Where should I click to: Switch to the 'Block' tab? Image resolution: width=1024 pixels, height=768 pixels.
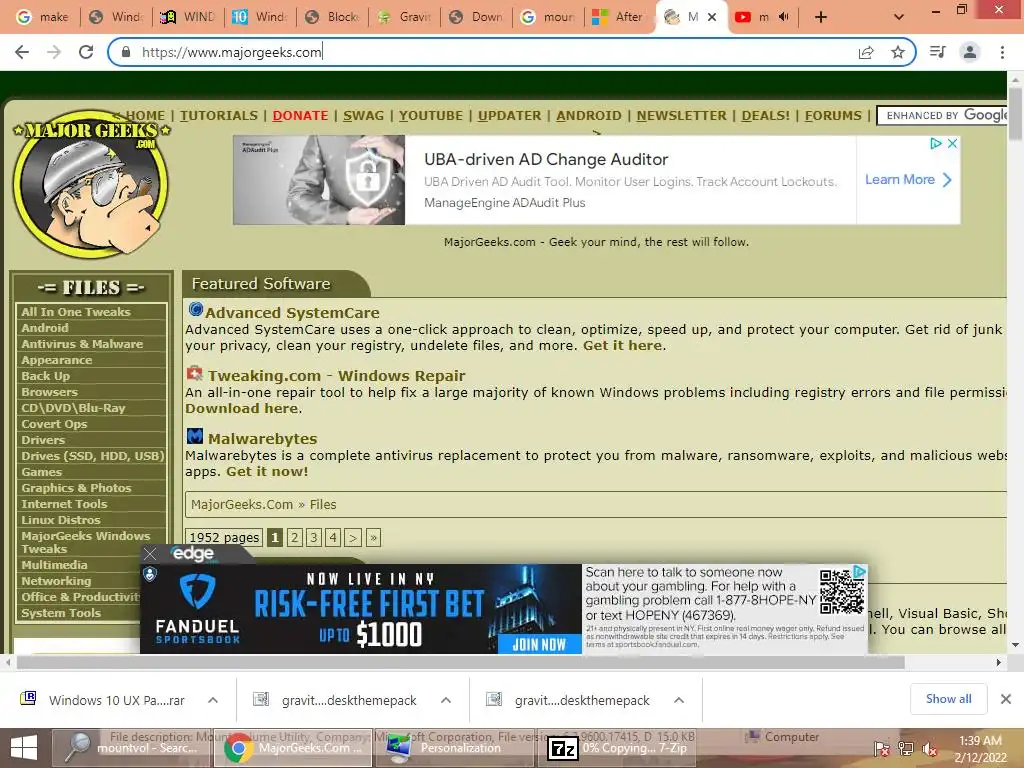tap(333, 17)
